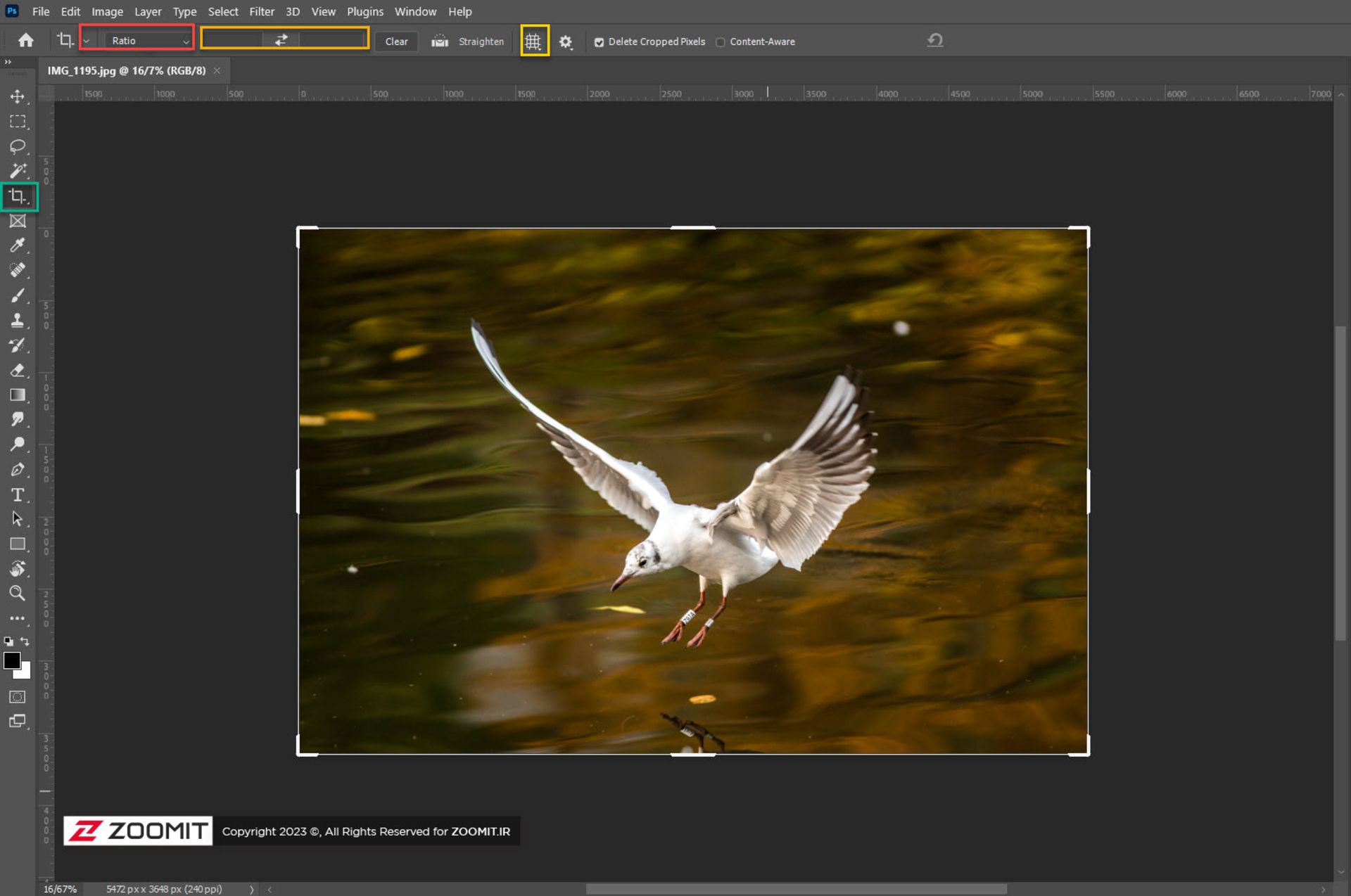Select the Magic Wand tool
The image size is (1351, 896).
coord(18,171)
